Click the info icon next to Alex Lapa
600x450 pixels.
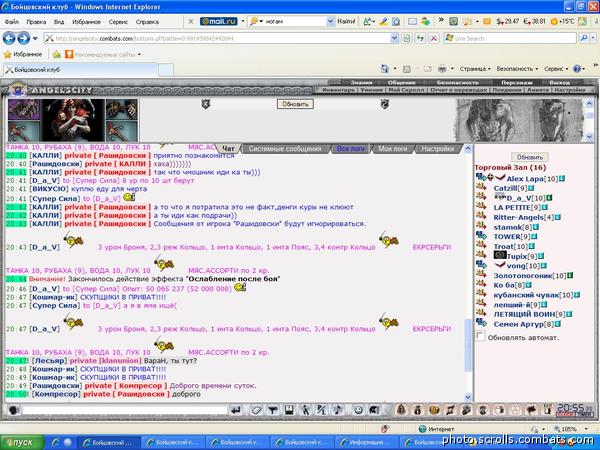pyautogui.click(x=561, y=178)
